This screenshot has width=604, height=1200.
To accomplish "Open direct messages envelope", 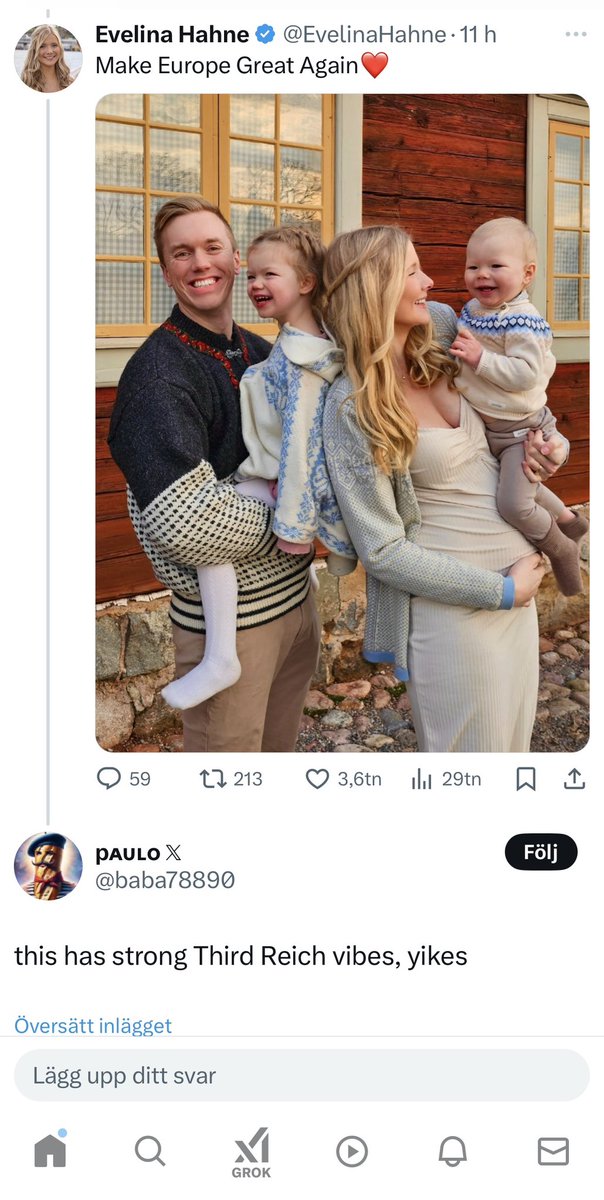I will pyautogui.click(x=553, y=1151).
